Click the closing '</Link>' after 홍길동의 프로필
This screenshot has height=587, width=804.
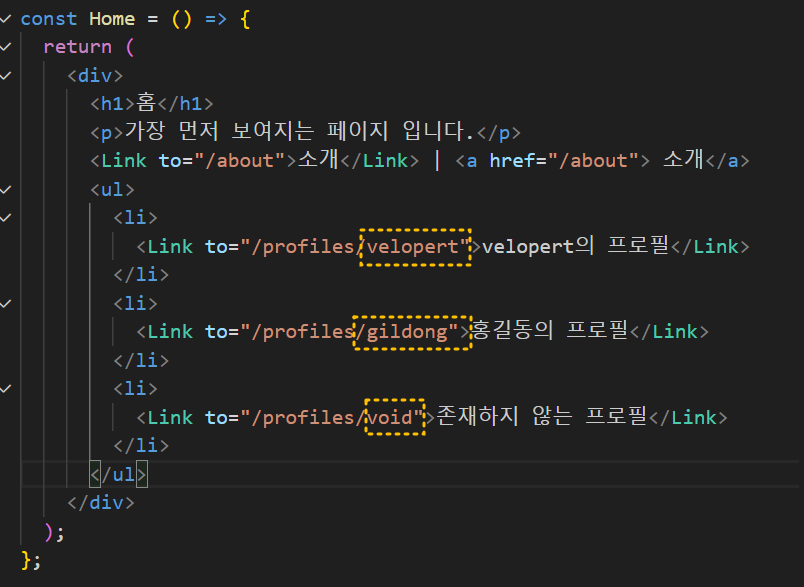669,332
